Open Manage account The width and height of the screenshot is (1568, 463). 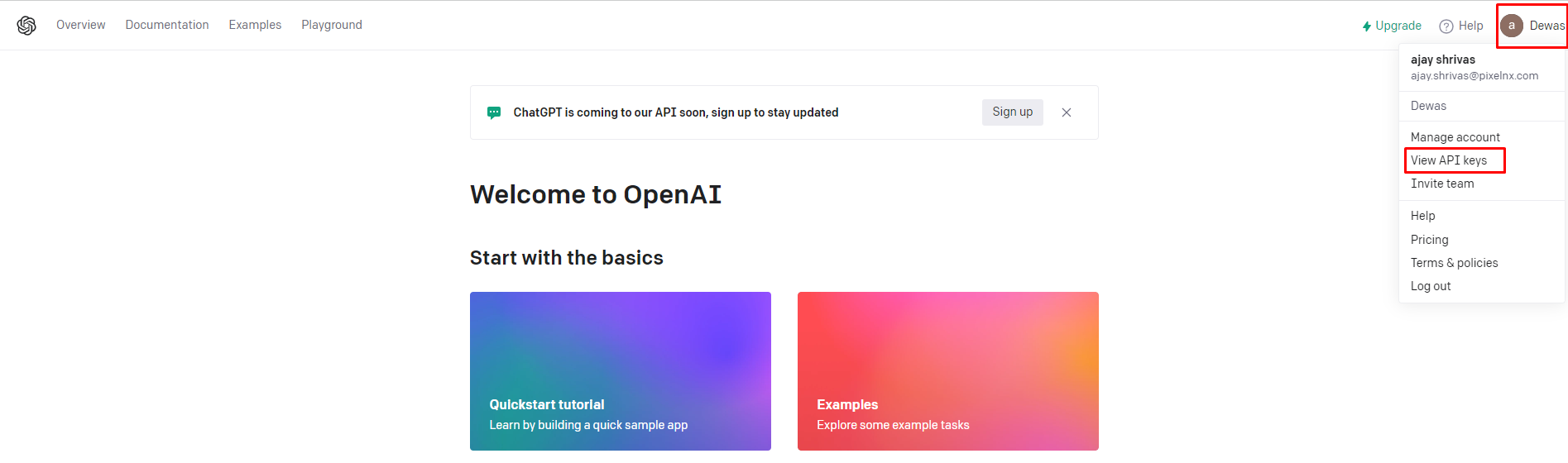click(x=1455, y=137)
